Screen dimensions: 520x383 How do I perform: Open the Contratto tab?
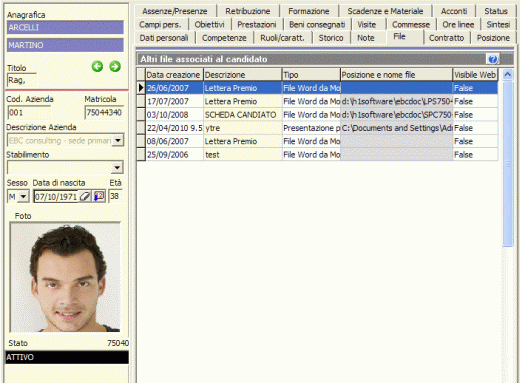click(x=446, y=38)
